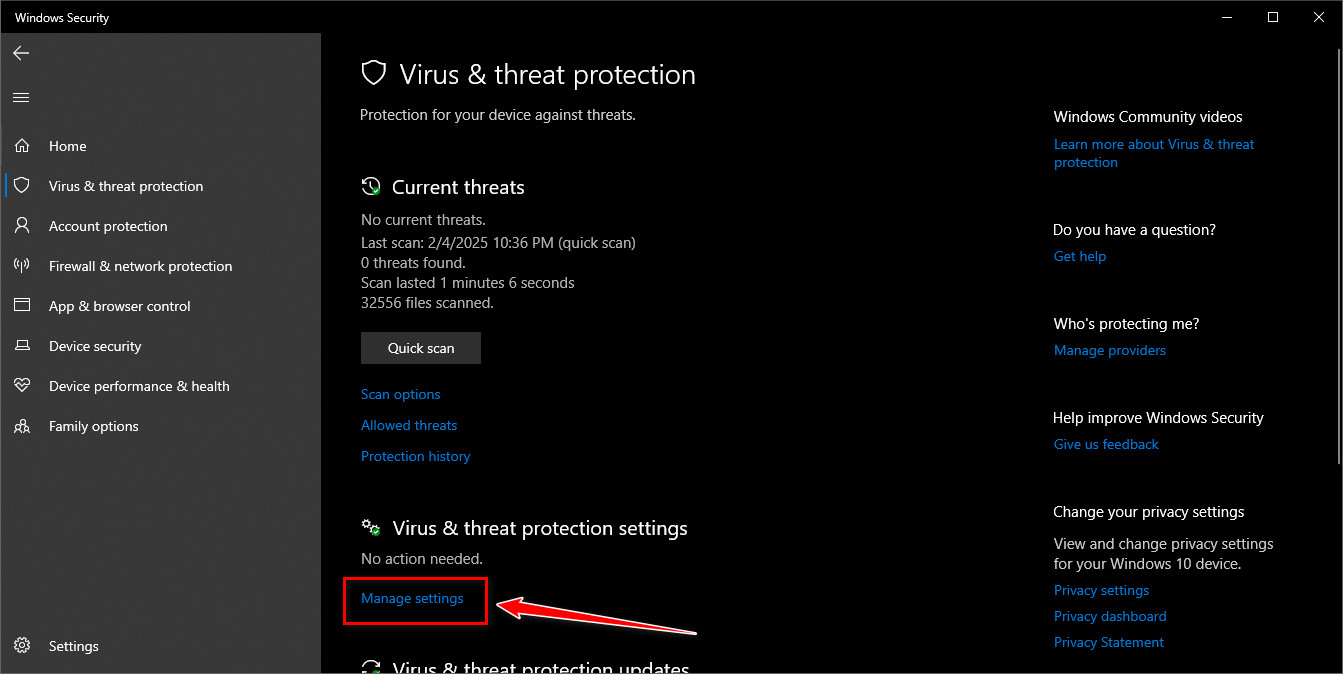
Task: Click the Device performance heart icon
Action: (x=22, y=386)
